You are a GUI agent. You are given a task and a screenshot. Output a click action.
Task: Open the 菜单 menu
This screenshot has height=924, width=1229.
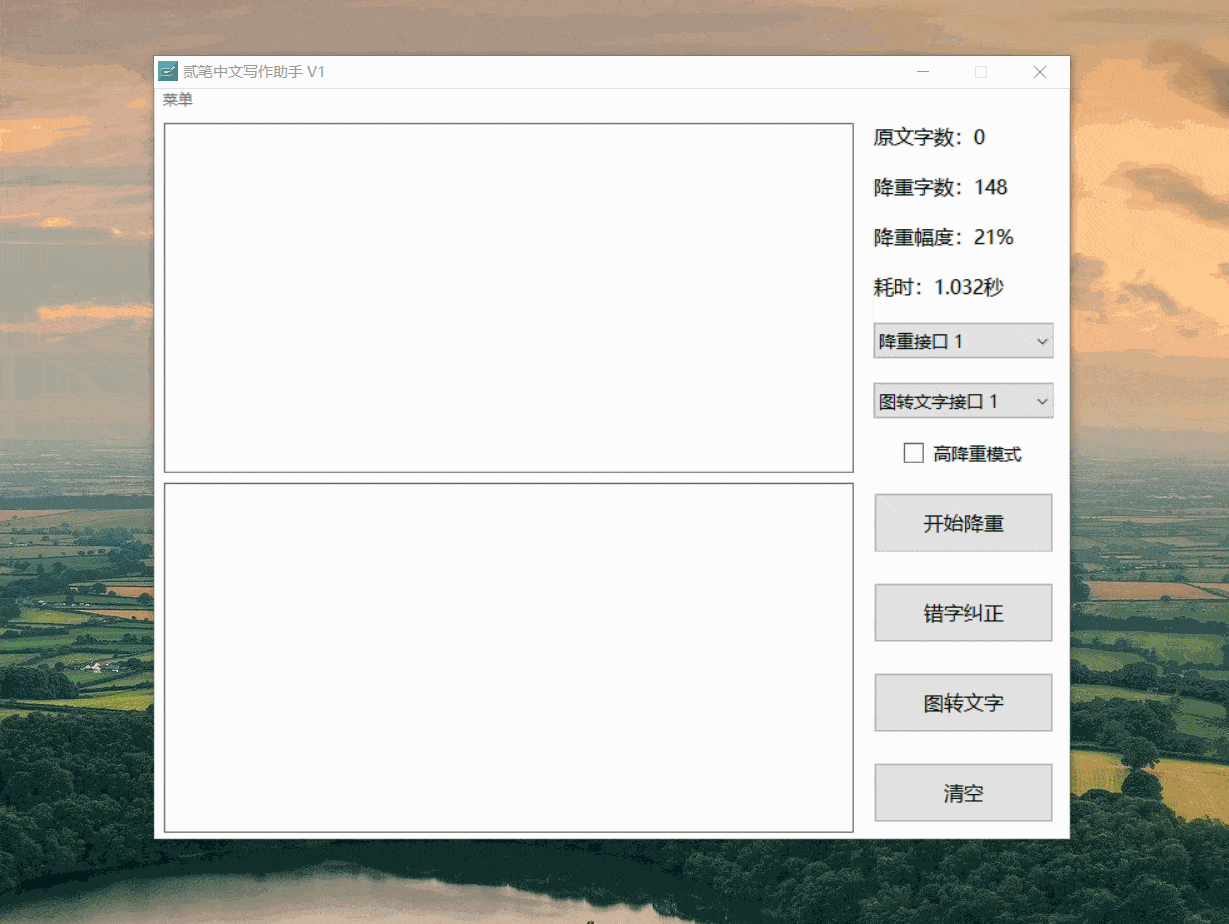tap(178, 100)
